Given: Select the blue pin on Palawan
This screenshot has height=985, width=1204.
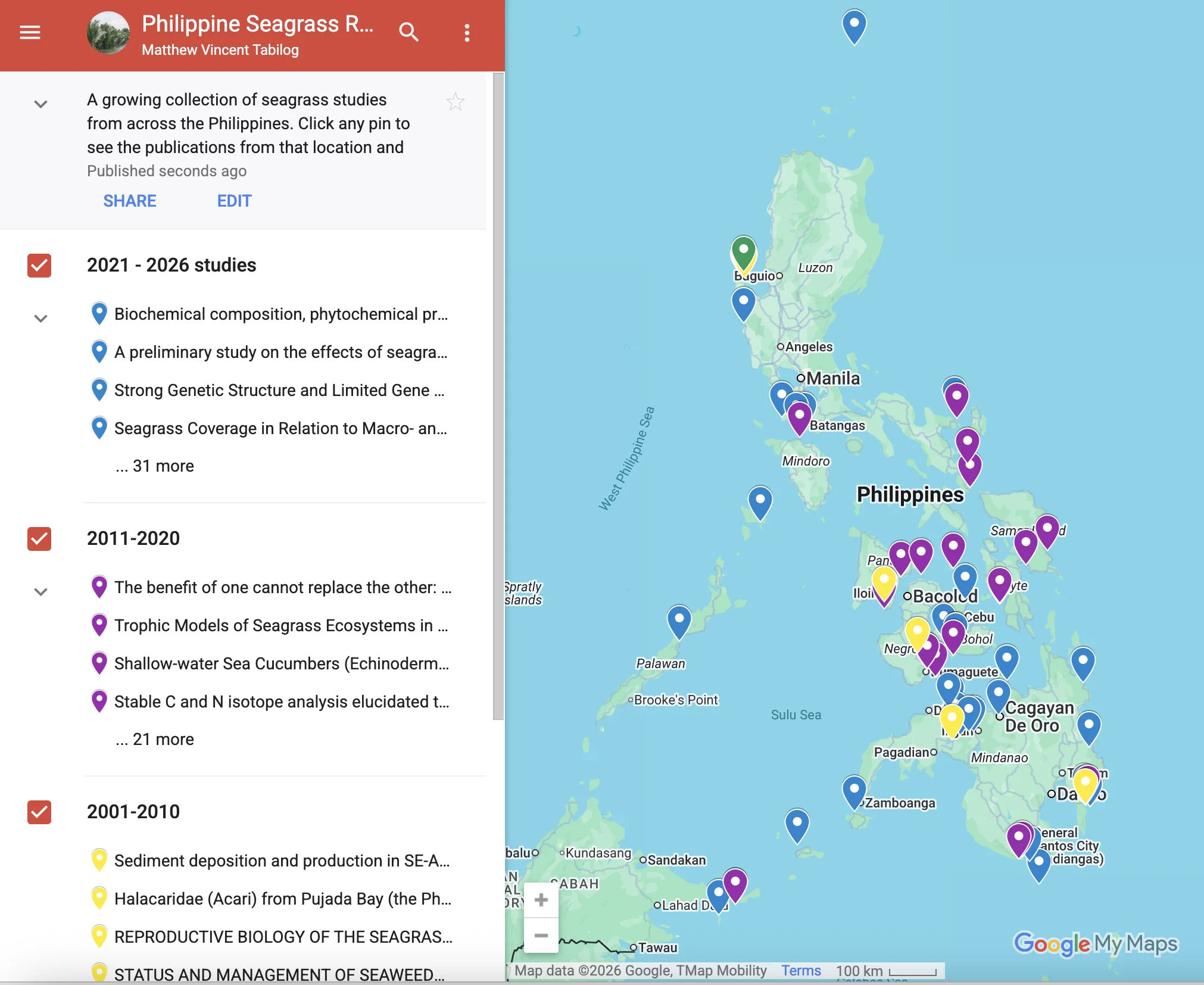Looking at the screenshot, I should 679,622.
